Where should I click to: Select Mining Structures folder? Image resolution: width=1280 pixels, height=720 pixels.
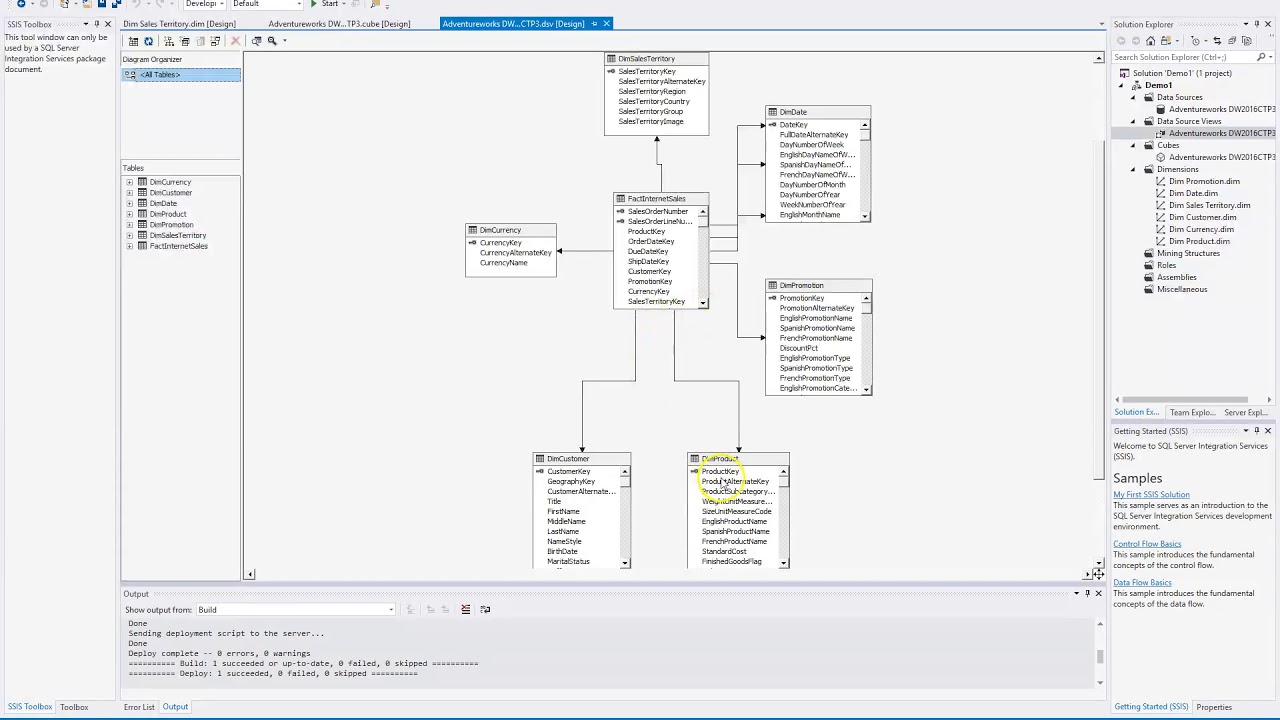1188,253
